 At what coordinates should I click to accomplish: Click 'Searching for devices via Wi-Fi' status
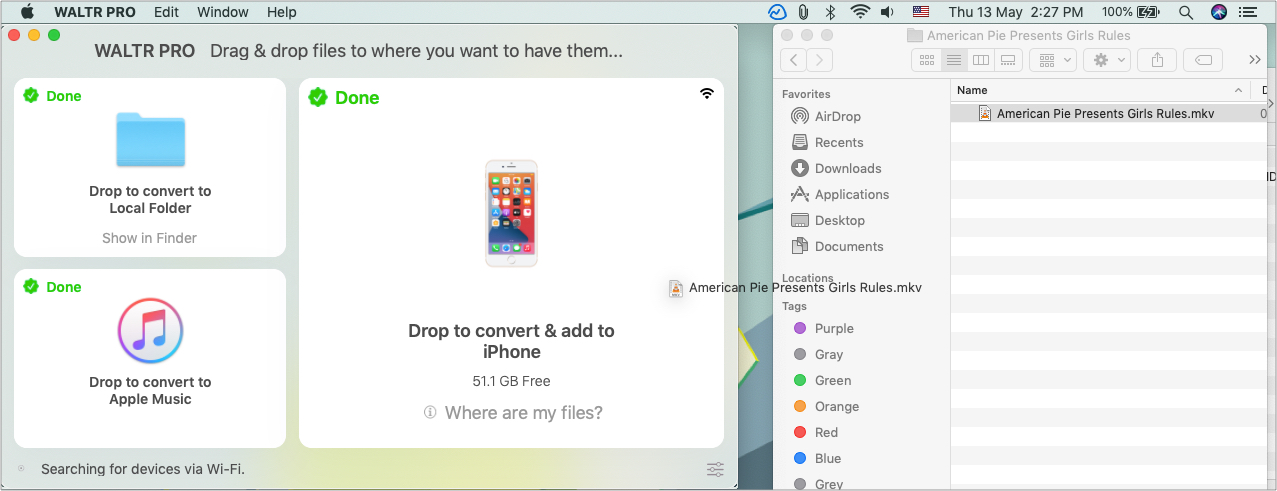click(x=143, y=469)
